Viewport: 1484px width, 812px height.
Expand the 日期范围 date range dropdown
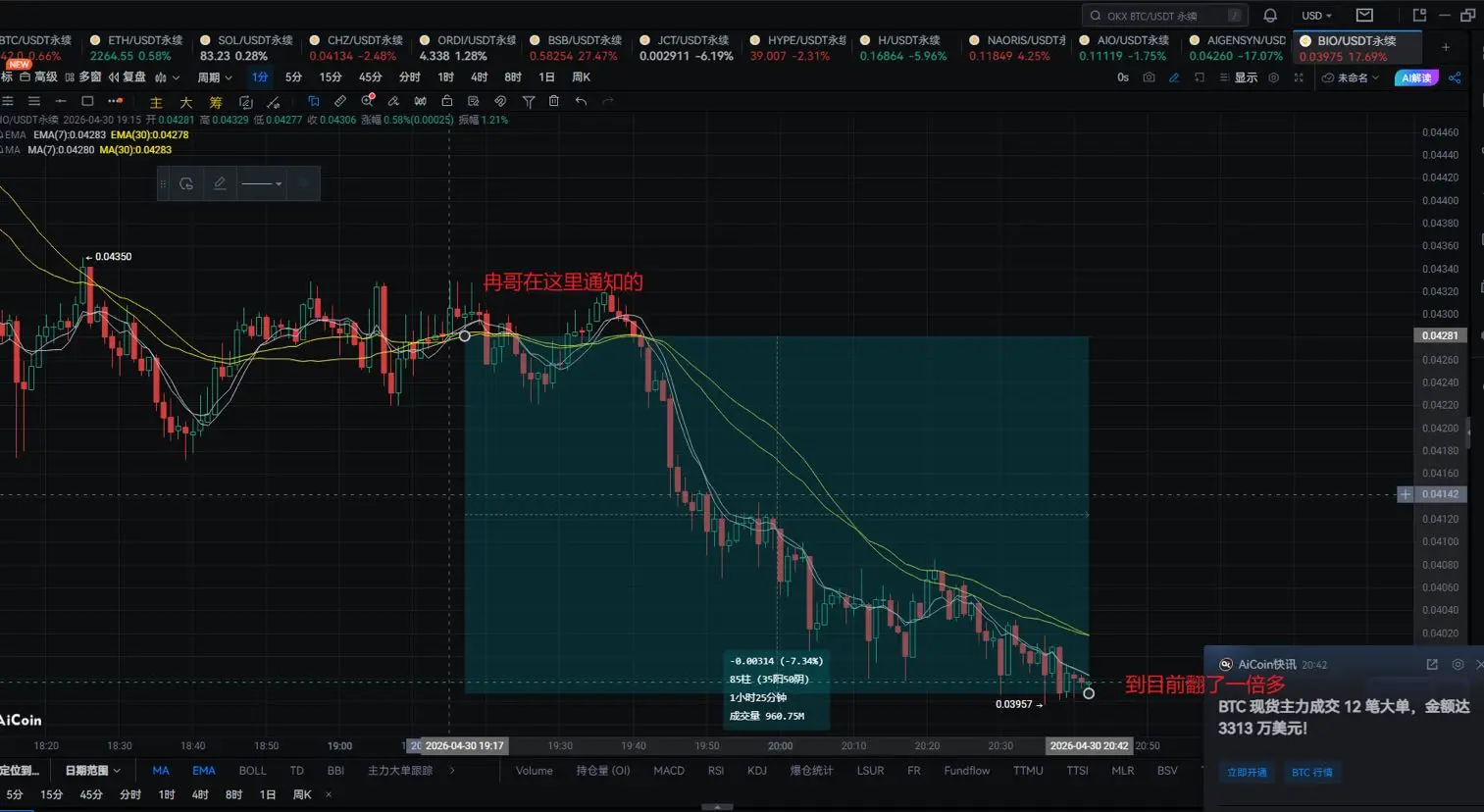[x=92, y=771]
